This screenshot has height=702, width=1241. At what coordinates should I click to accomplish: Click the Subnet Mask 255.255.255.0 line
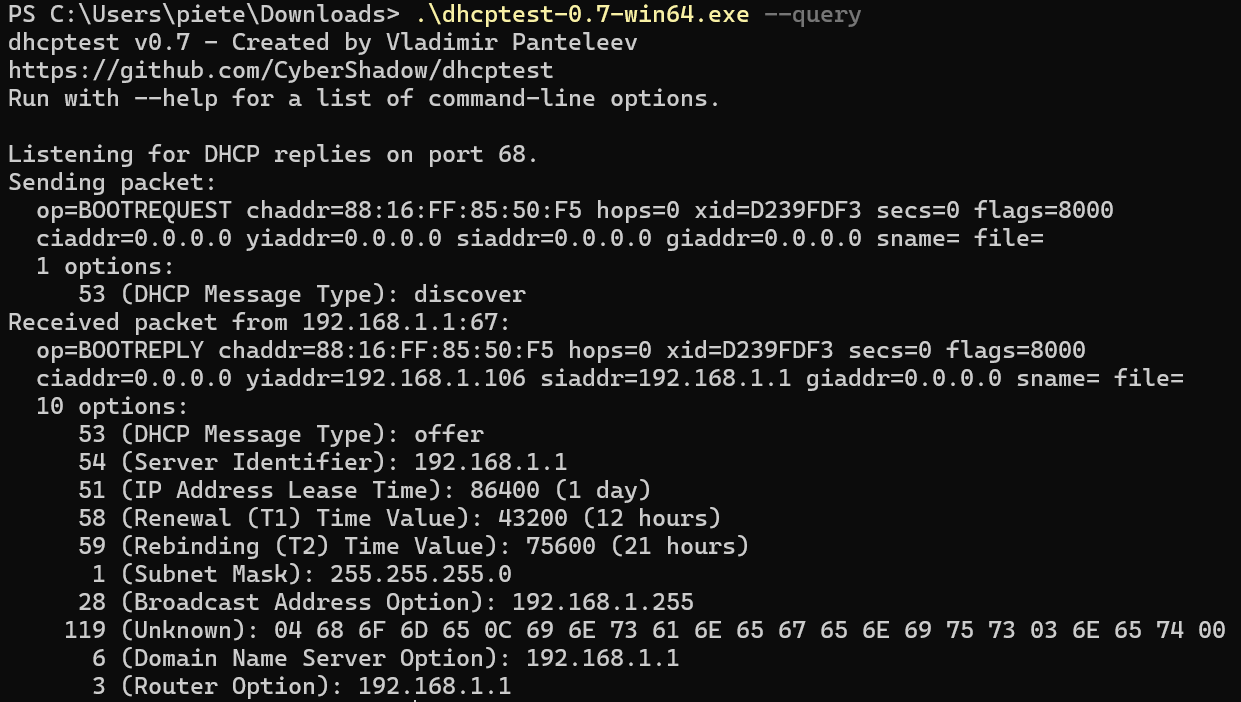[x=294, y=574]
